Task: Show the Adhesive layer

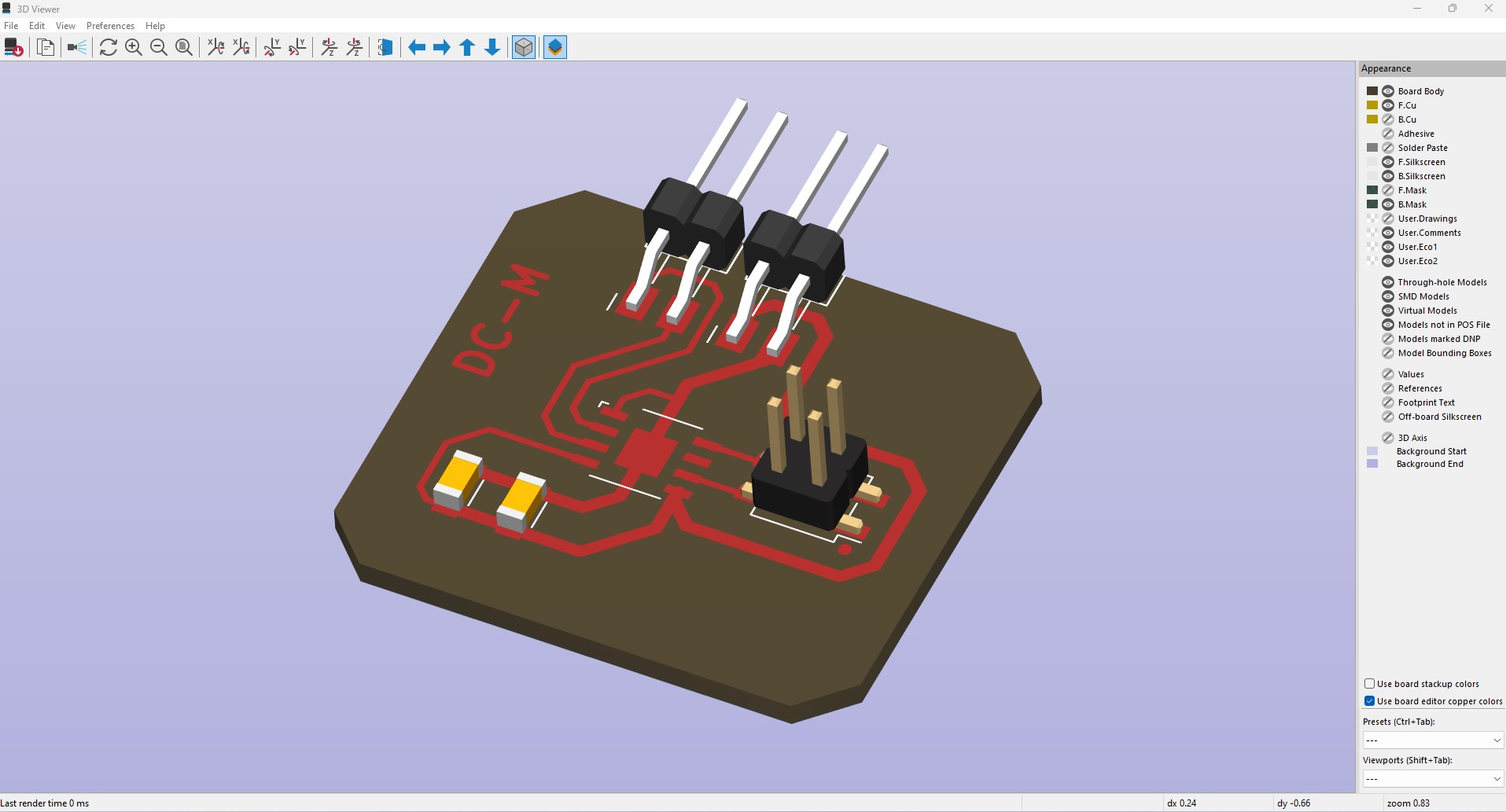Action: pos(1388,134)
